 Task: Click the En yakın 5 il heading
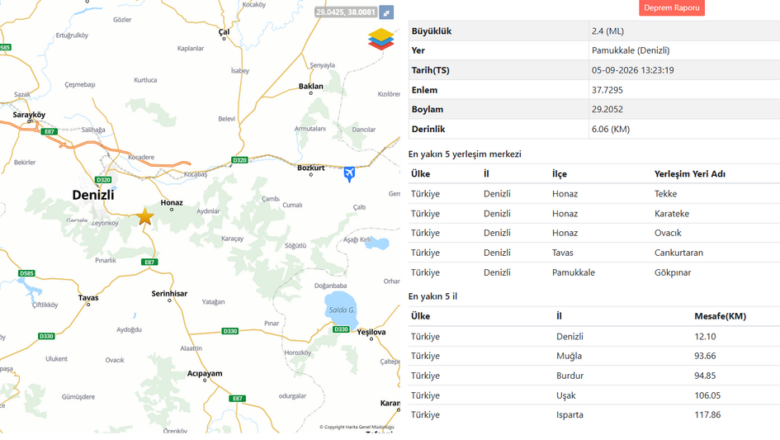(432, 296)
